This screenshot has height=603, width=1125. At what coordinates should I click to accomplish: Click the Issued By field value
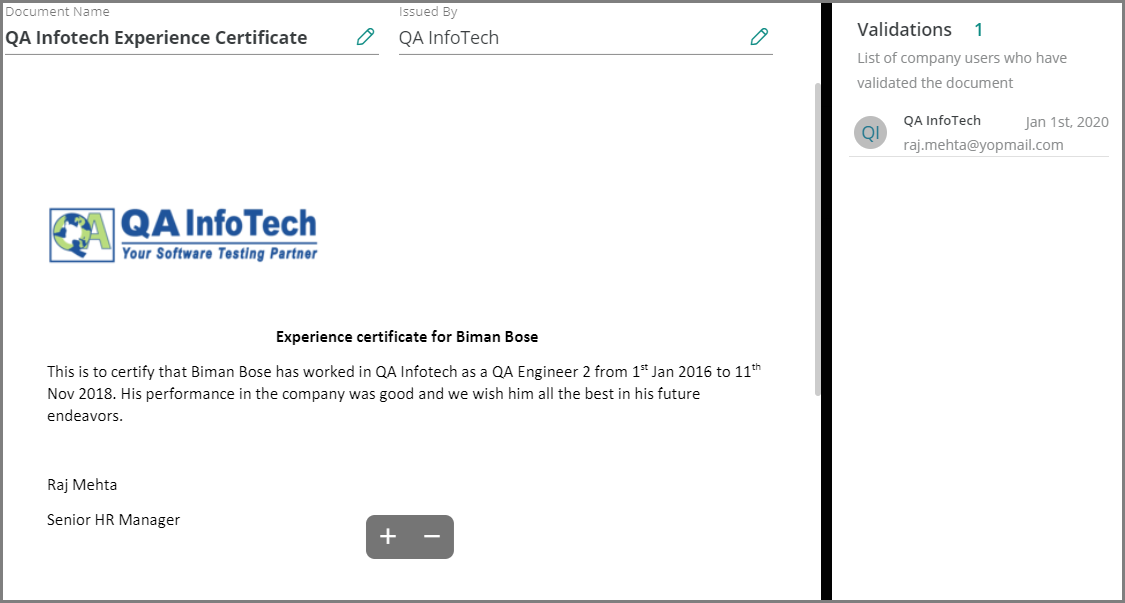pos(449,38)
